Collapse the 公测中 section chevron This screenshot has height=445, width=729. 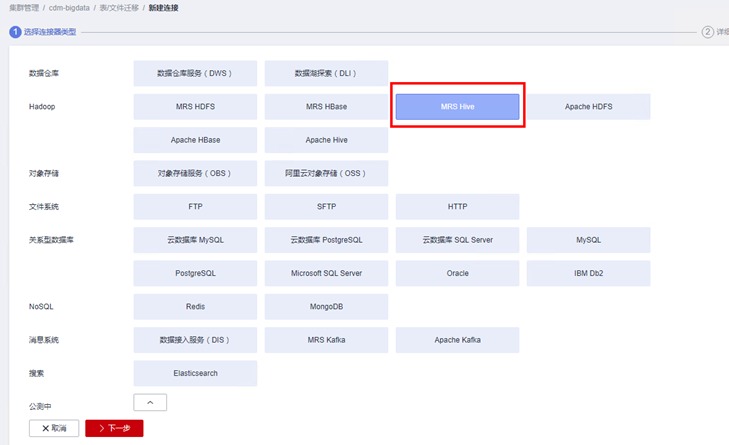[x=150, y=402]
